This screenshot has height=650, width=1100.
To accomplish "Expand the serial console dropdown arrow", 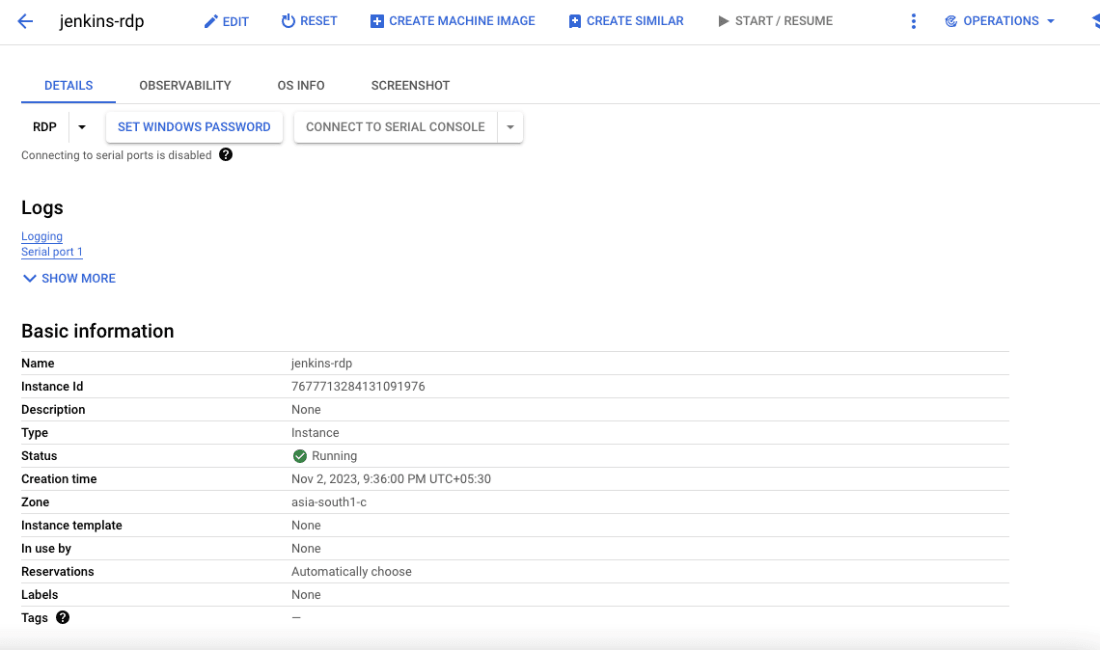I will click(x=510, y=127).
